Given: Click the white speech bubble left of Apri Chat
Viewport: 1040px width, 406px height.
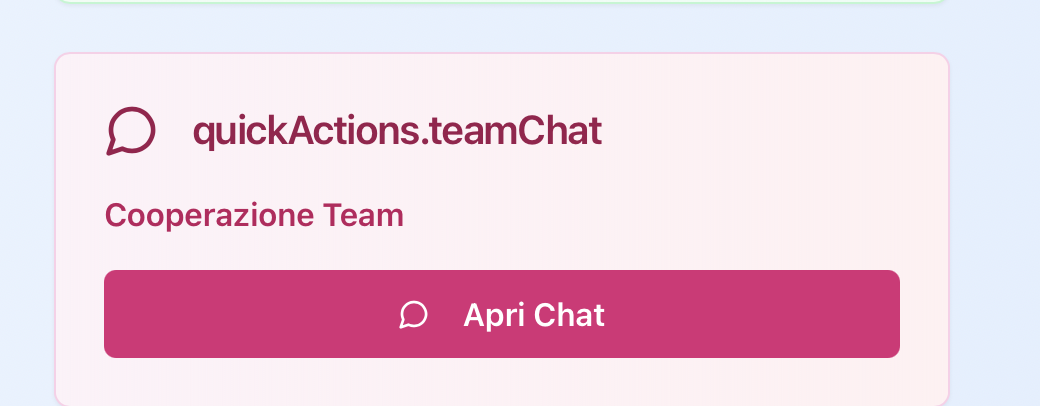Looking at the screenshot, I should click(413, 315).
